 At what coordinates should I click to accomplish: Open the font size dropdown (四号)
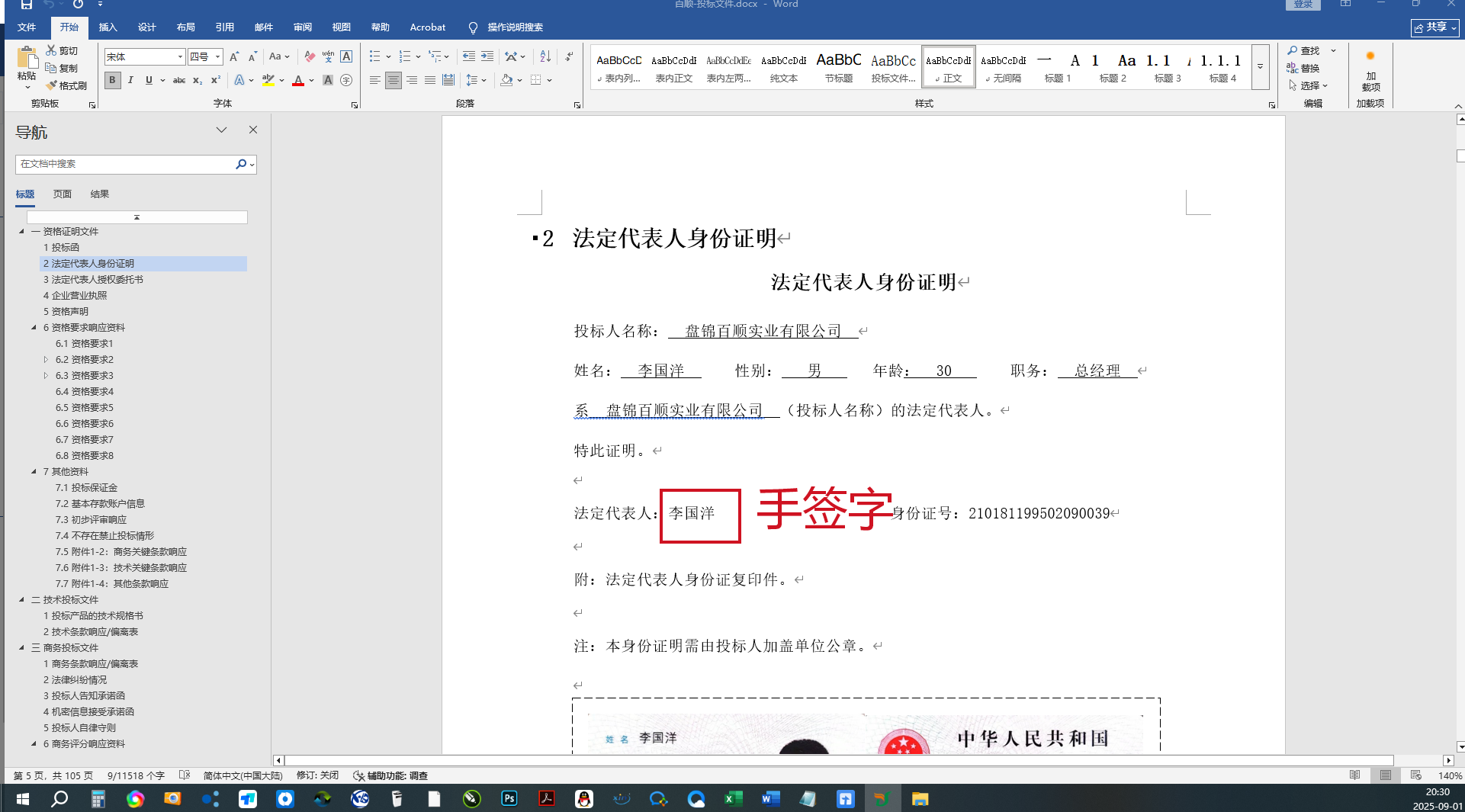217,56
